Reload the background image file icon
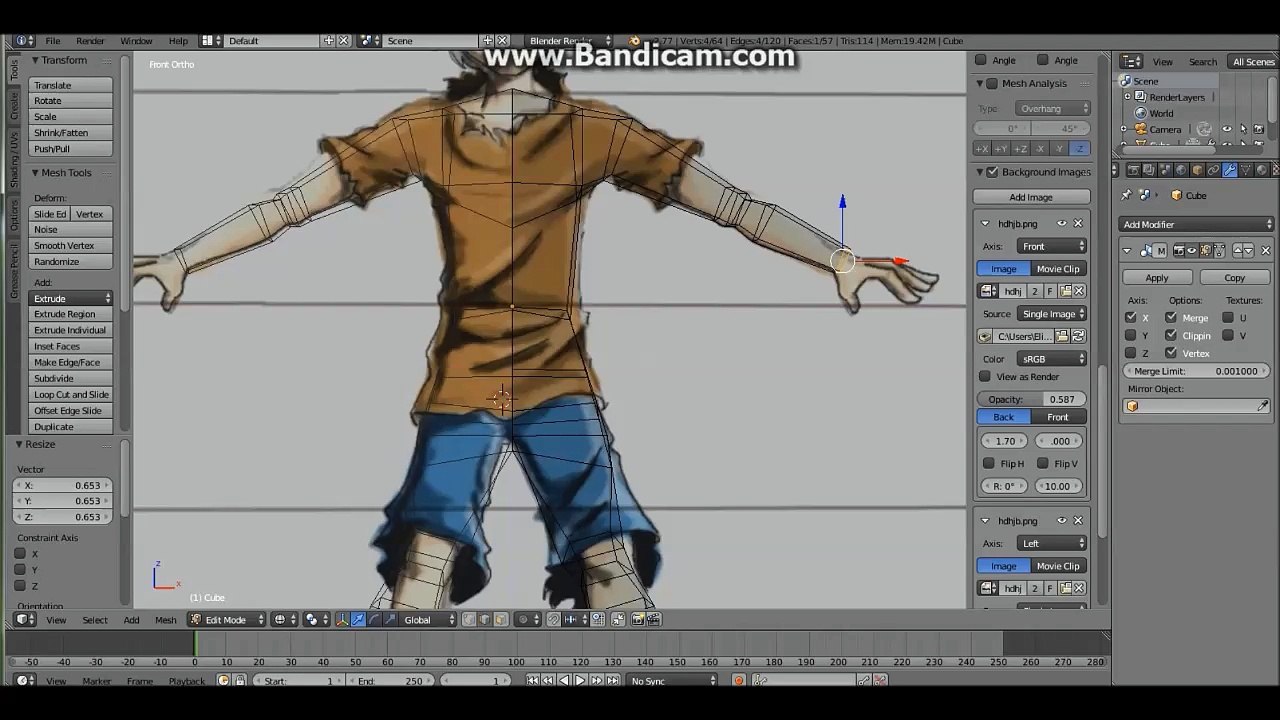Screen dimensions: 1280x720 [x=1078, y=337]
